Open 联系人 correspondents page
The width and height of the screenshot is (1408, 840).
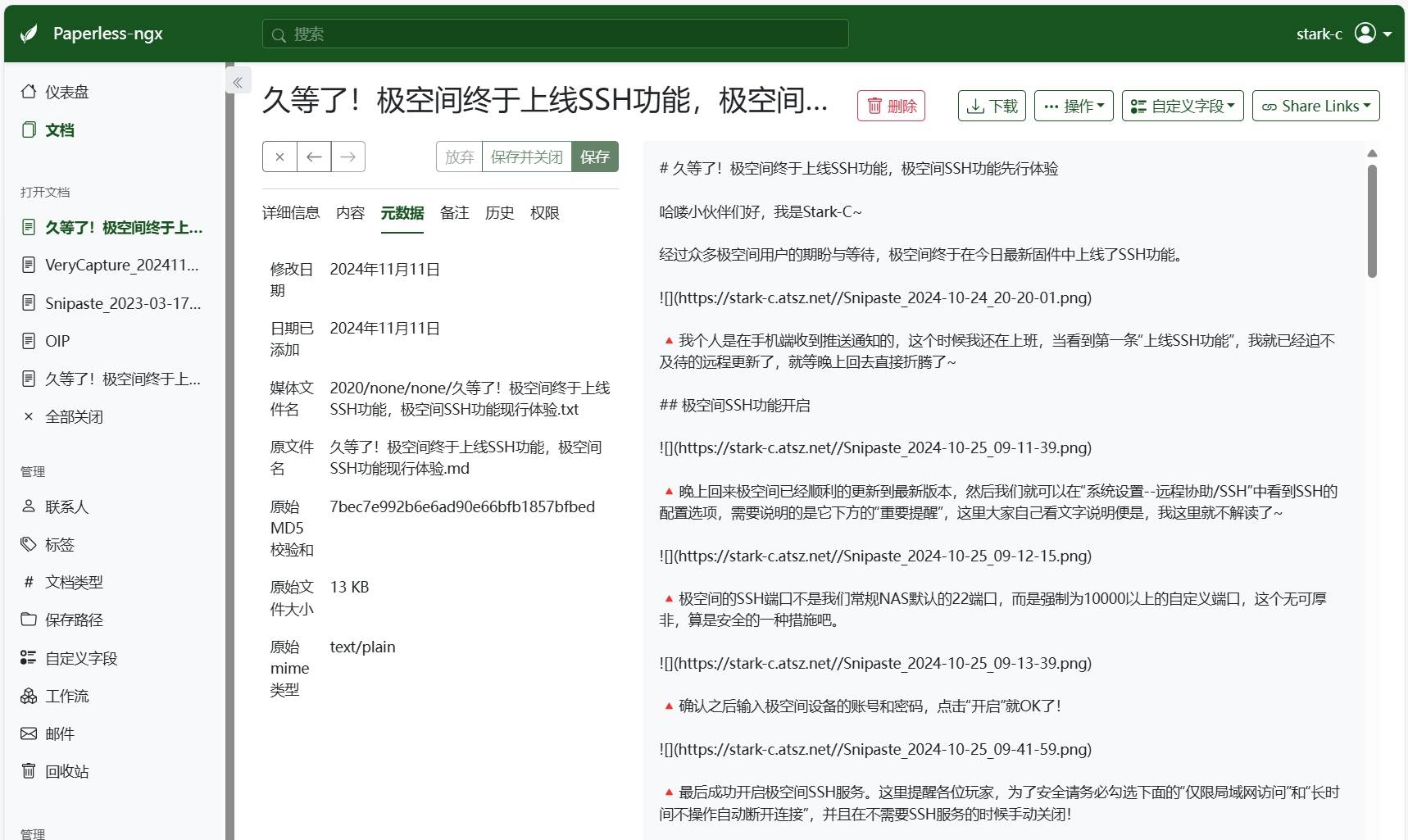[55, 506]
